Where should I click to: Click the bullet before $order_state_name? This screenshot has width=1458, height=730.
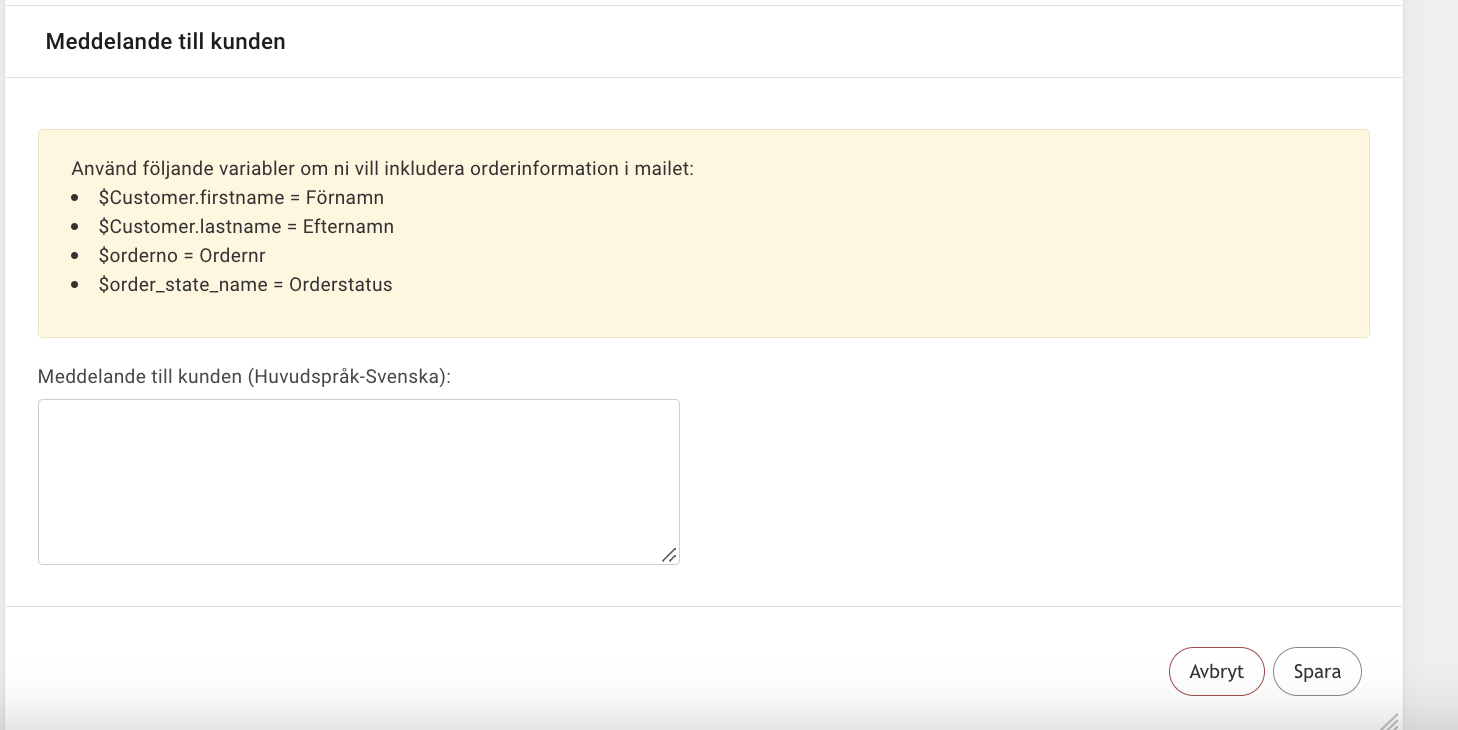pos(75,285)
